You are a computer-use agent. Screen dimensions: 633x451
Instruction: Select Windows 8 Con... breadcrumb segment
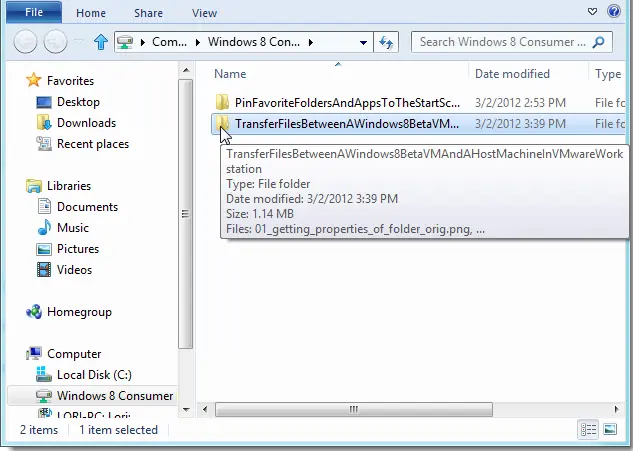point(254,42)
